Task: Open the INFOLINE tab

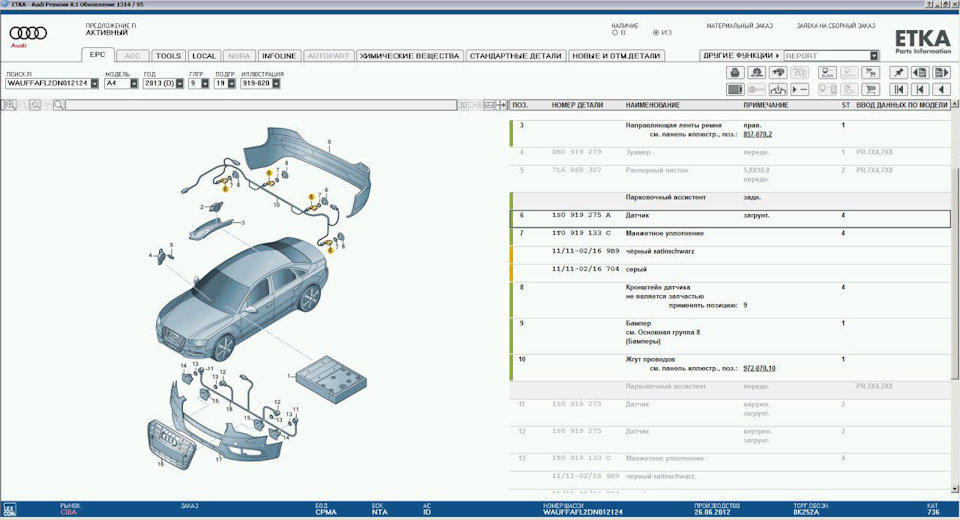Action: point(279,56)
